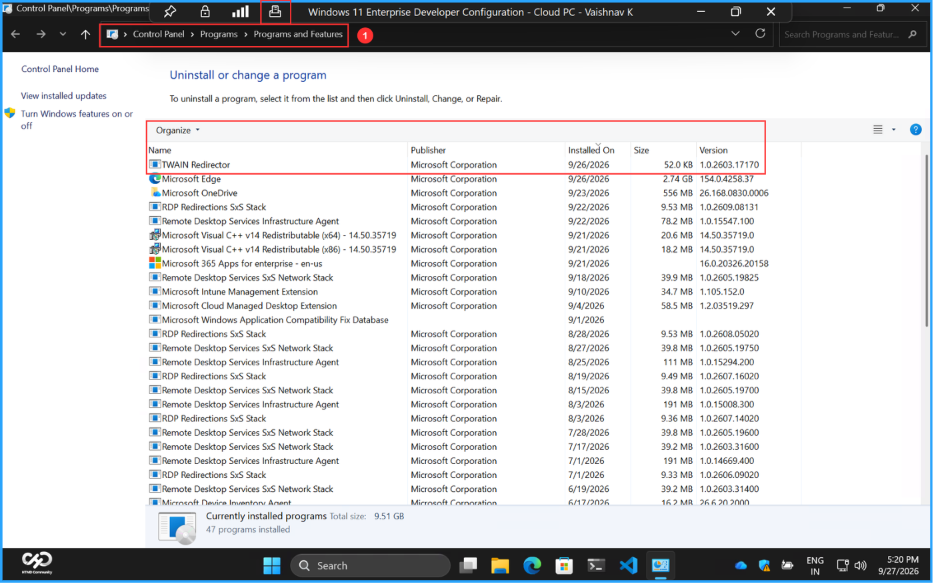Expand the address bar history dropdown
The height and width of the screenshot is (583, 933).
click(735, 34)
